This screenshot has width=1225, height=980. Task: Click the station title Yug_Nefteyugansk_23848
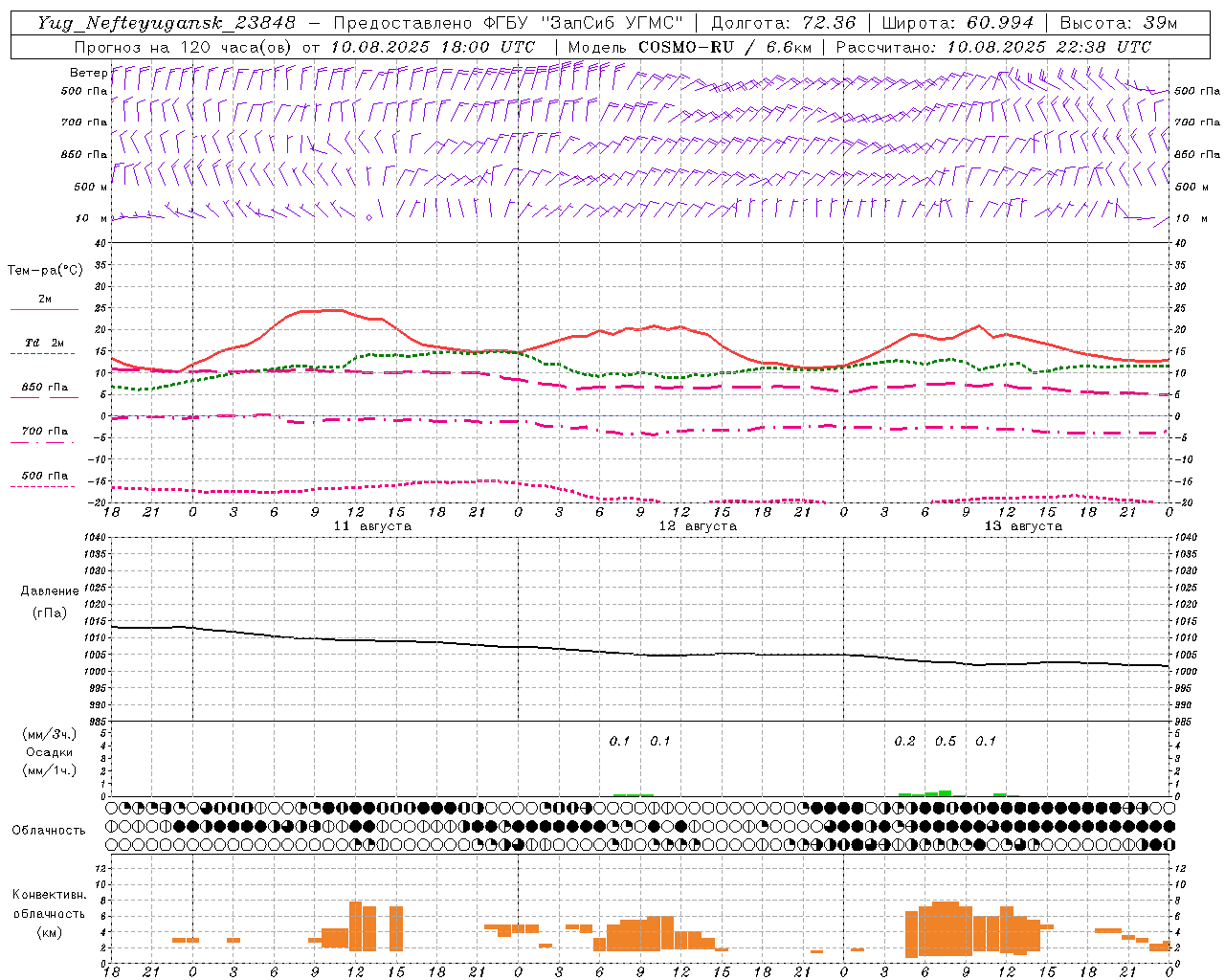(x=167, y=23)
